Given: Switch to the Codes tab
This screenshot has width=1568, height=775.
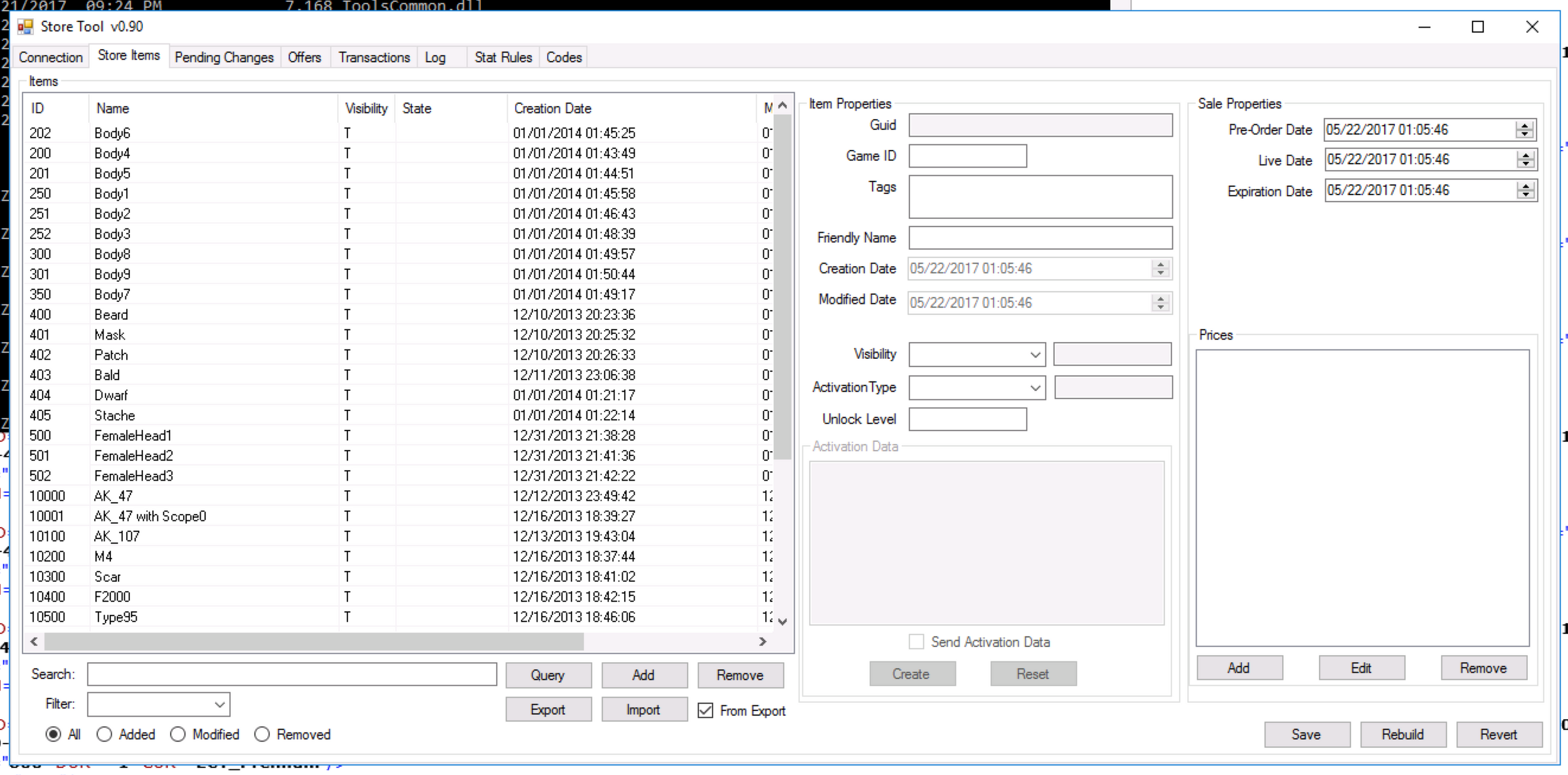Looking at the screenshot, I should coord(564,57).
